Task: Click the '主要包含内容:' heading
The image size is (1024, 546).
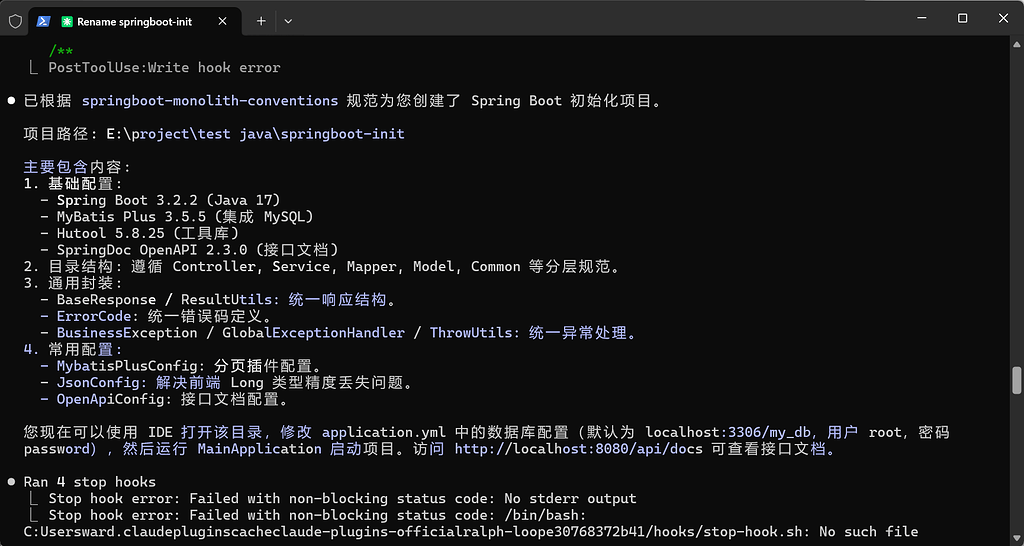Action: (77, 167)
